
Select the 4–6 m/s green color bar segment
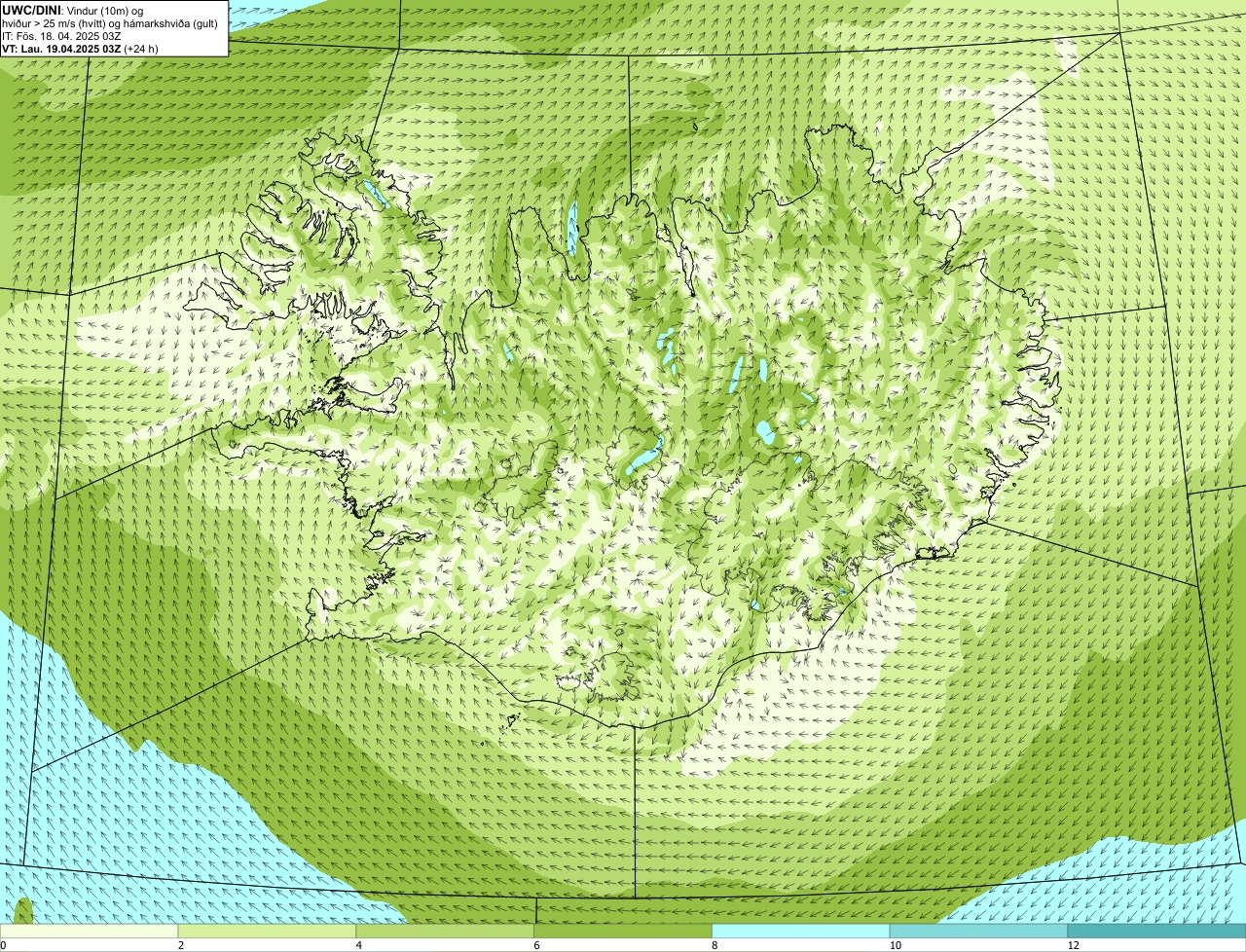point(446,931)
